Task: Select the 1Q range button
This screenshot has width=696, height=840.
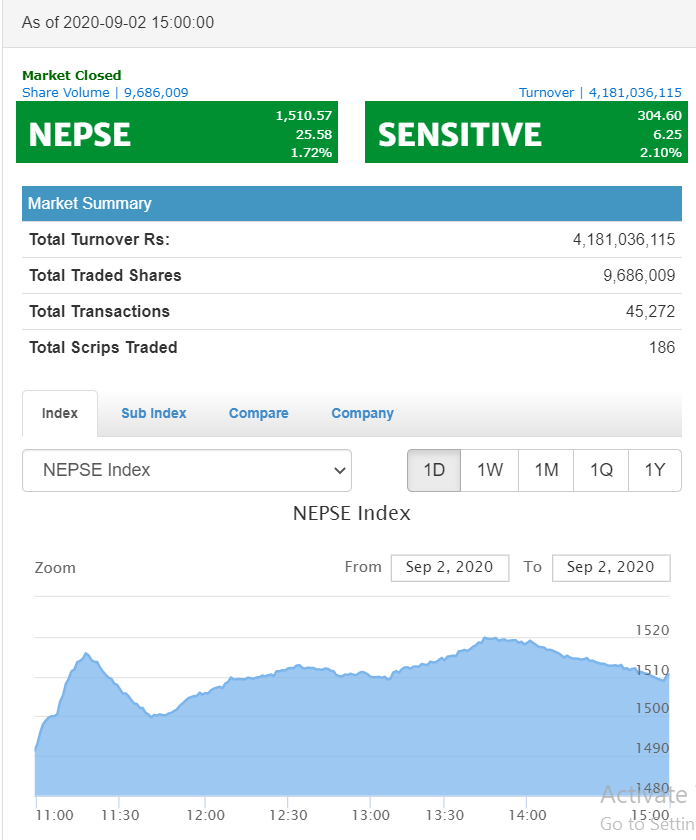Action: pos(601,470)
